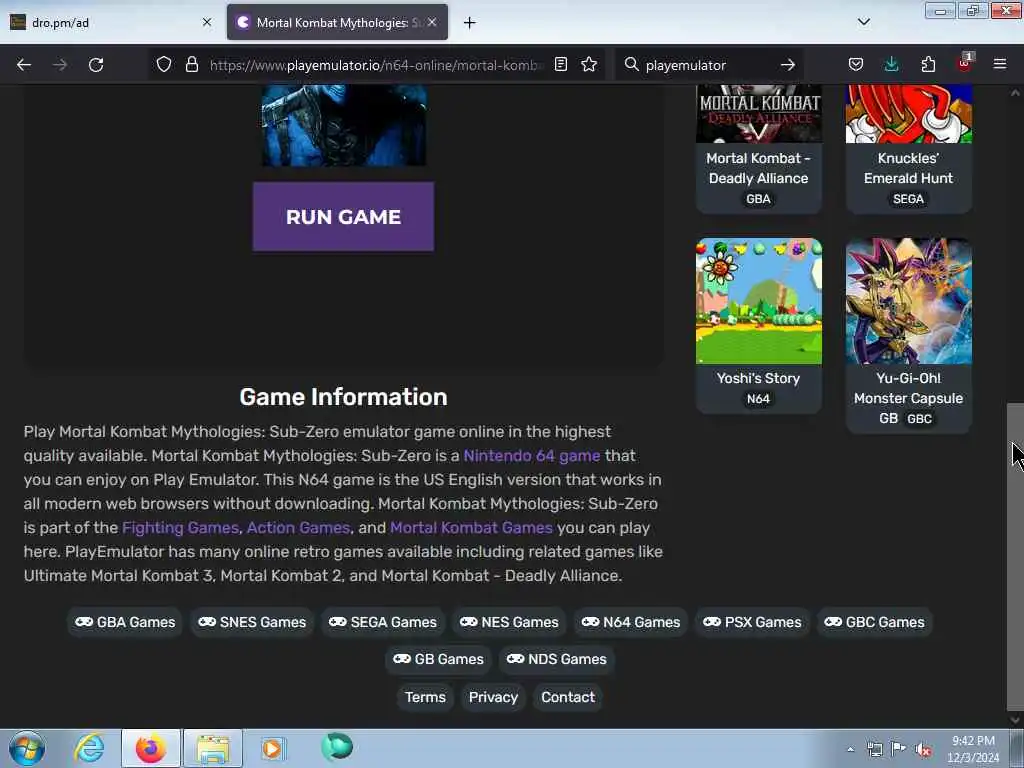This screenshot has width=1024, height=768.
Task: Launch Internet Explorer from taskbar
Action: (89, 748)
